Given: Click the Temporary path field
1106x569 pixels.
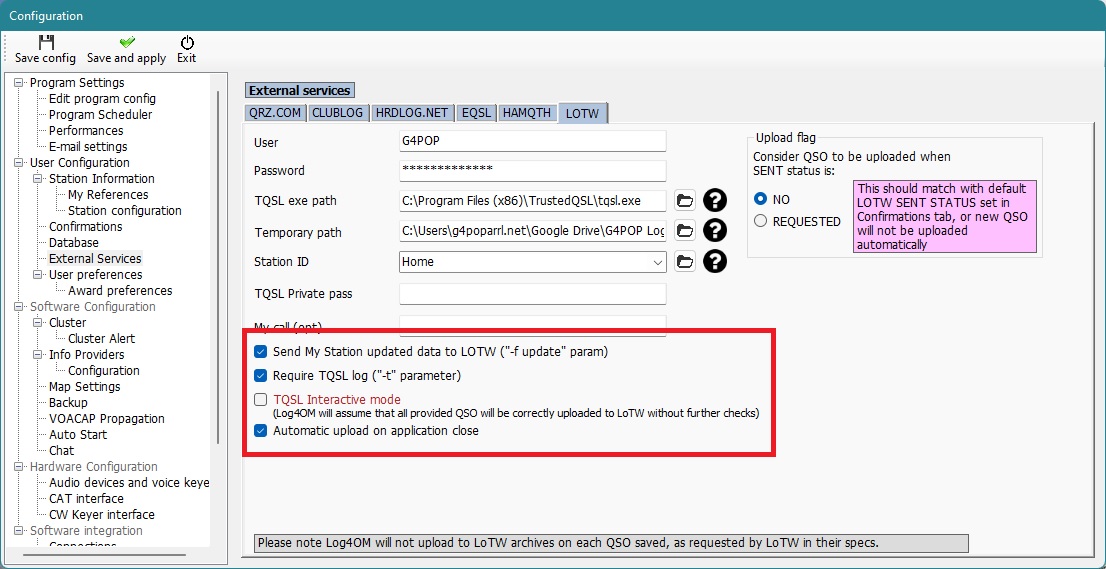Looking at the screenshot, I should (x=533, y=231).
